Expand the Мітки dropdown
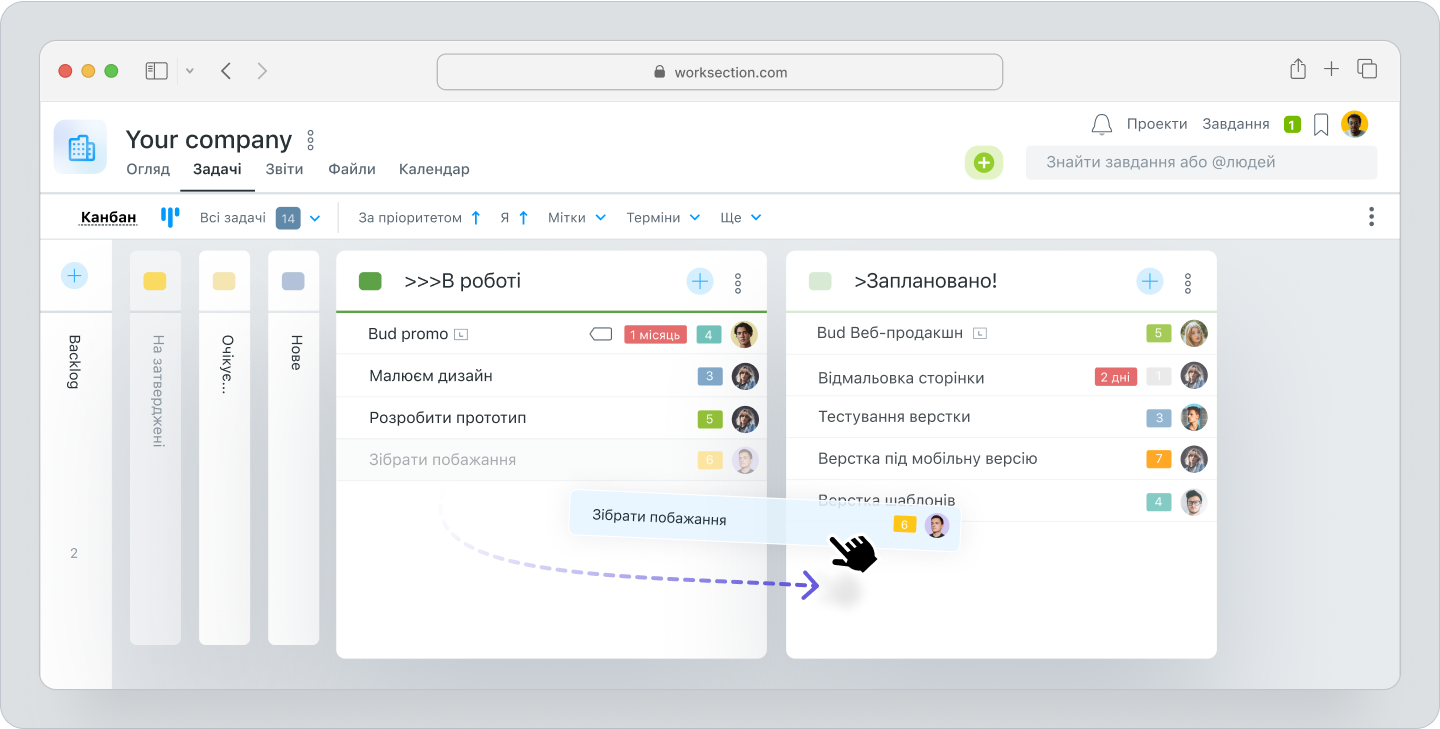Viewport: 1440px width, 729px height. 577,217
